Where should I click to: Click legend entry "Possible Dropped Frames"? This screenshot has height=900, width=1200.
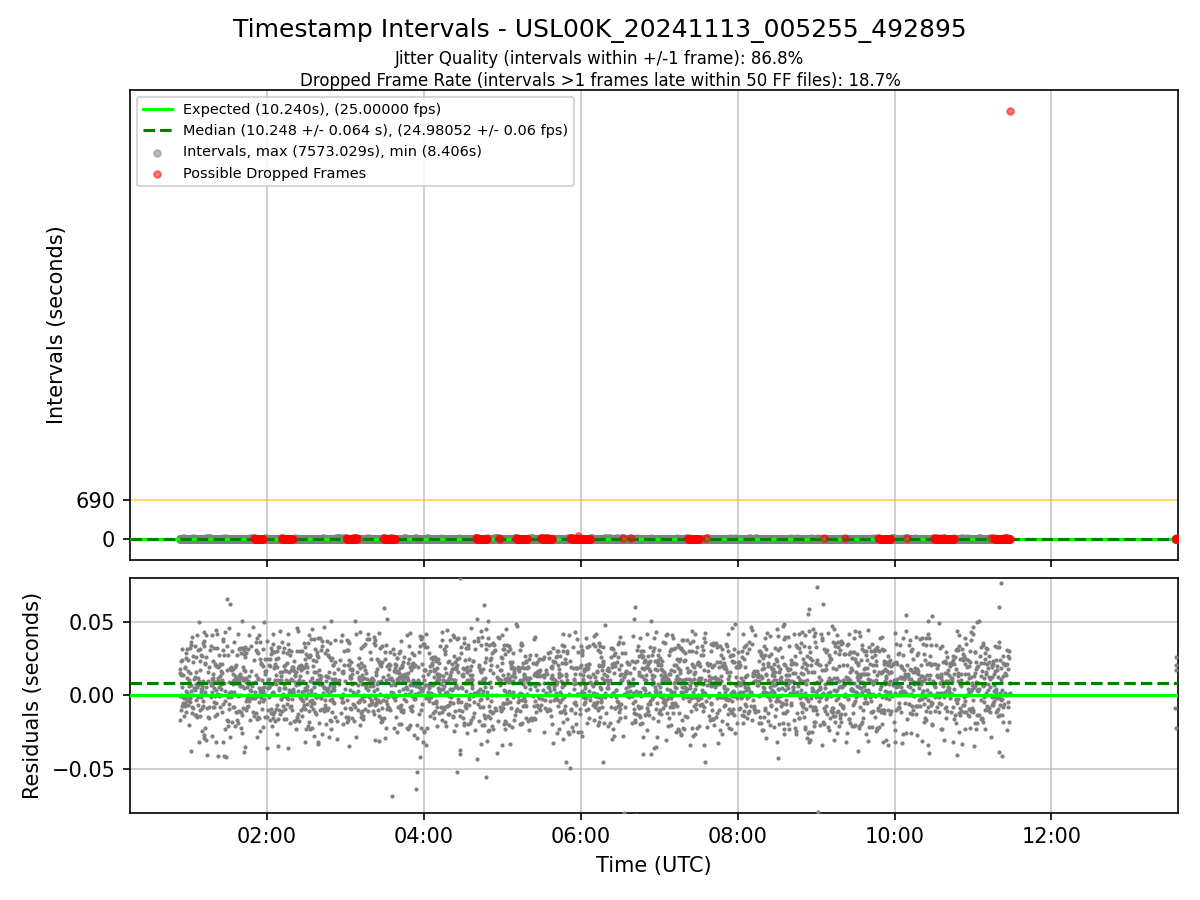pyautogui.click(x=274, y=173)
